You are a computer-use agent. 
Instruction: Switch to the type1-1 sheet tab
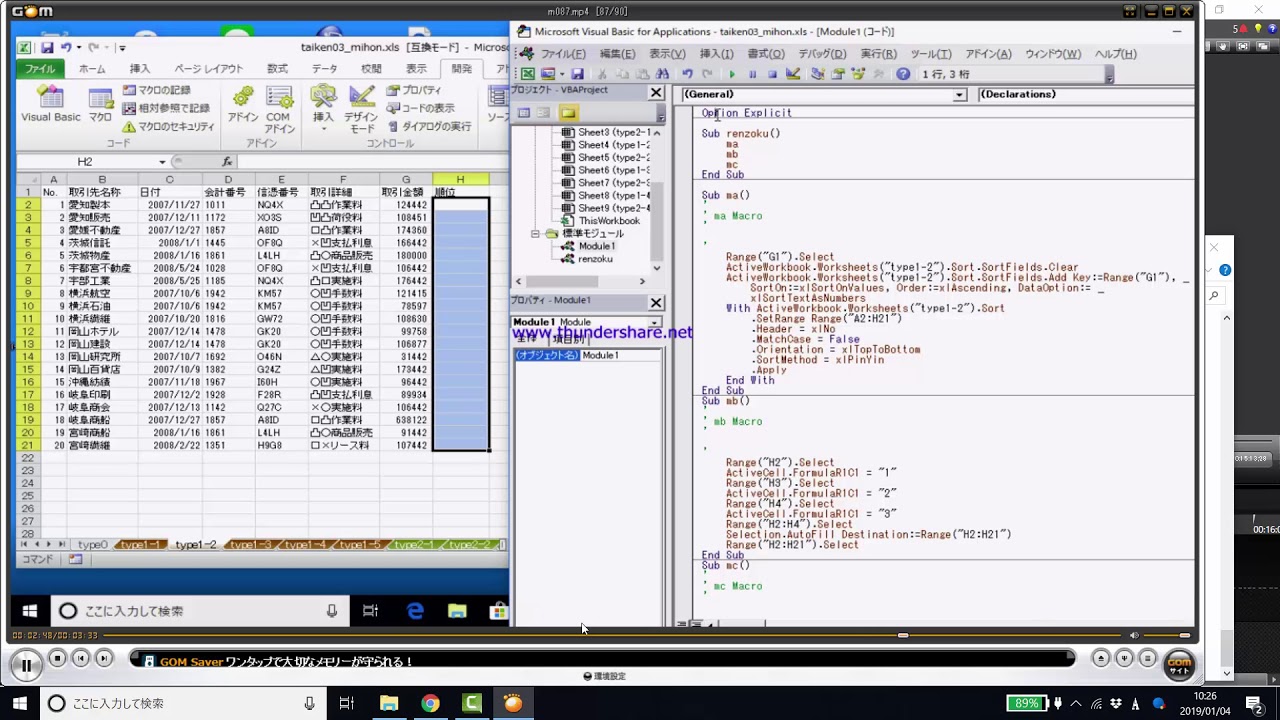tap(140, 545)
